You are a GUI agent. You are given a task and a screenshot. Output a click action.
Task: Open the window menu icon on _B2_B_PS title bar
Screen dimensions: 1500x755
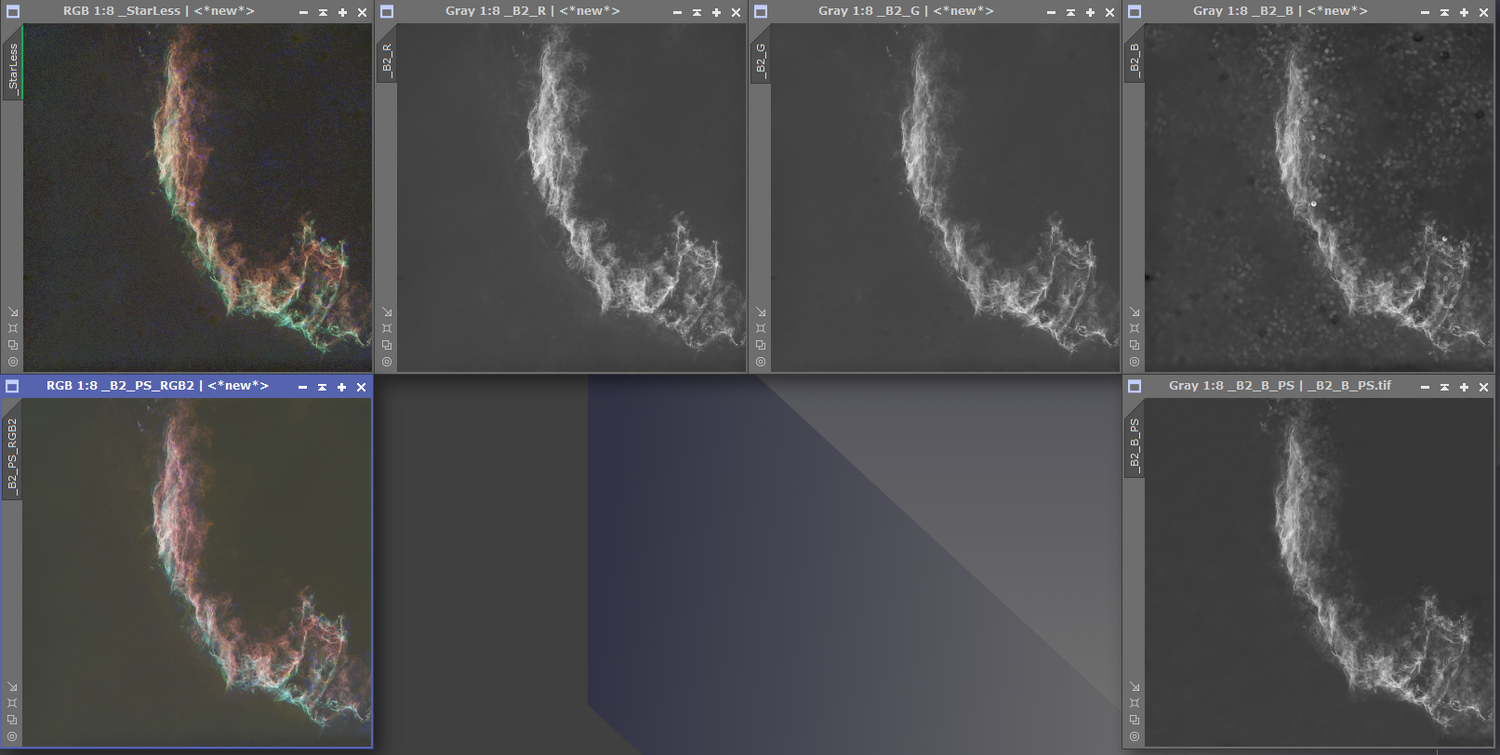coord(1136,387)
